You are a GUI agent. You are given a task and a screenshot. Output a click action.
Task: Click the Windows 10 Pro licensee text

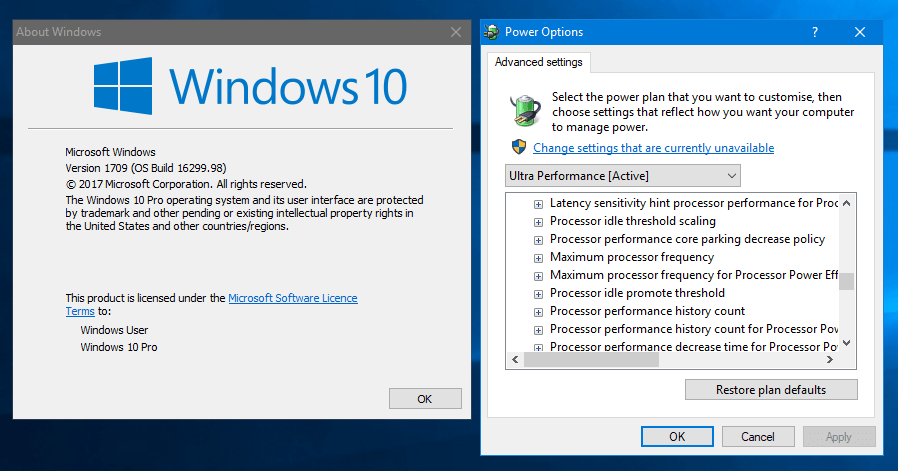(119, 347)
